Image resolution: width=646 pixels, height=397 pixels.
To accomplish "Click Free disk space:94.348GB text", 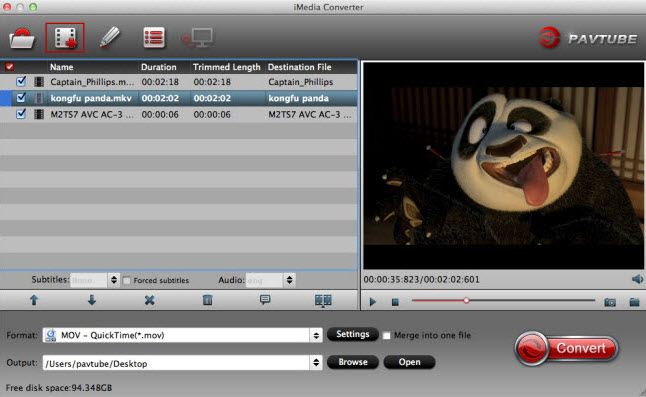I will point(59,388).
